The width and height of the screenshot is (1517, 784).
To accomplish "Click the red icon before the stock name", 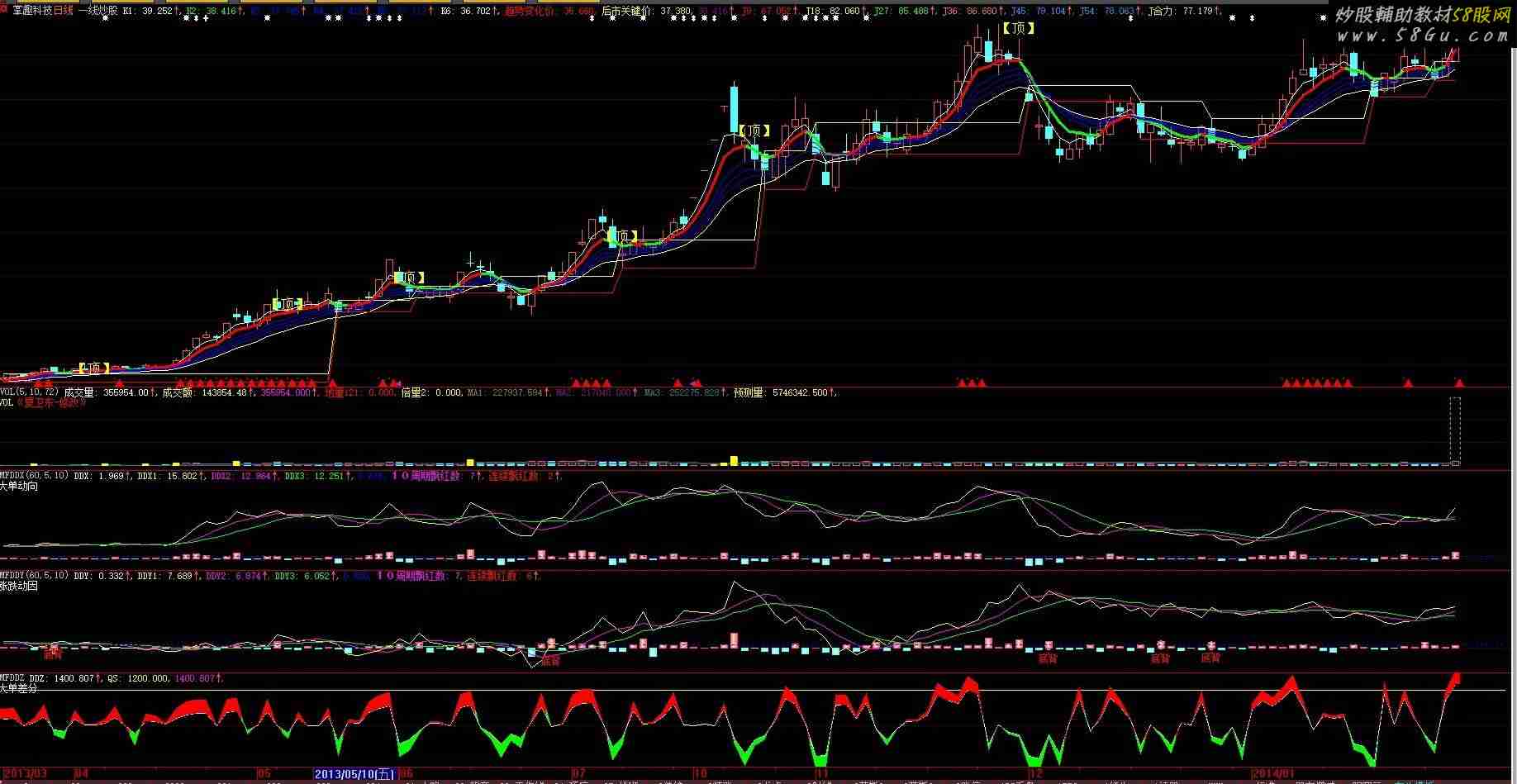I will coord(4,11).
